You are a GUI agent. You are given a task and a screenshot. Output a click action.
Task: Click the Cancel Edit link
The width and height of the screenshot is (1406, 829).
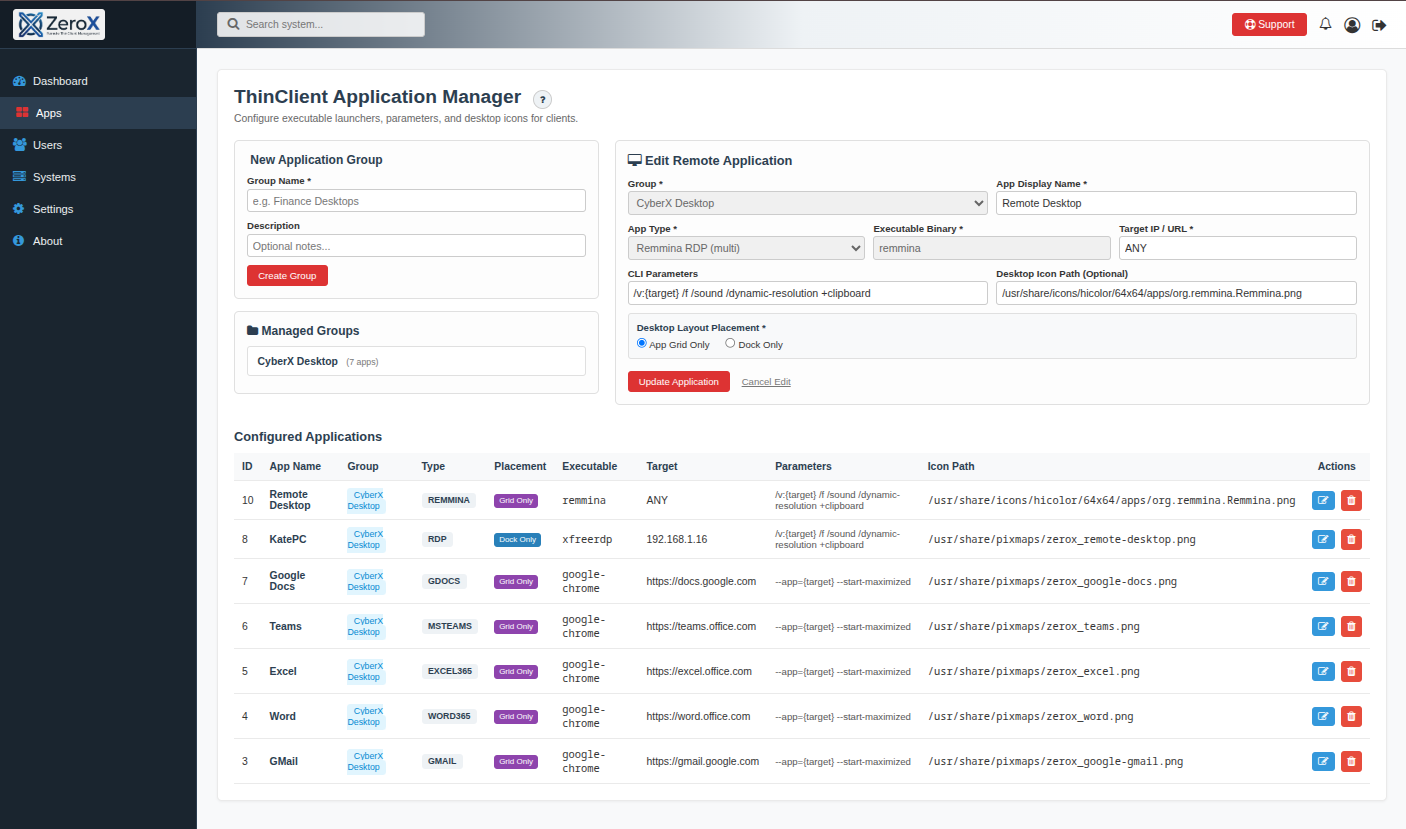766,382
